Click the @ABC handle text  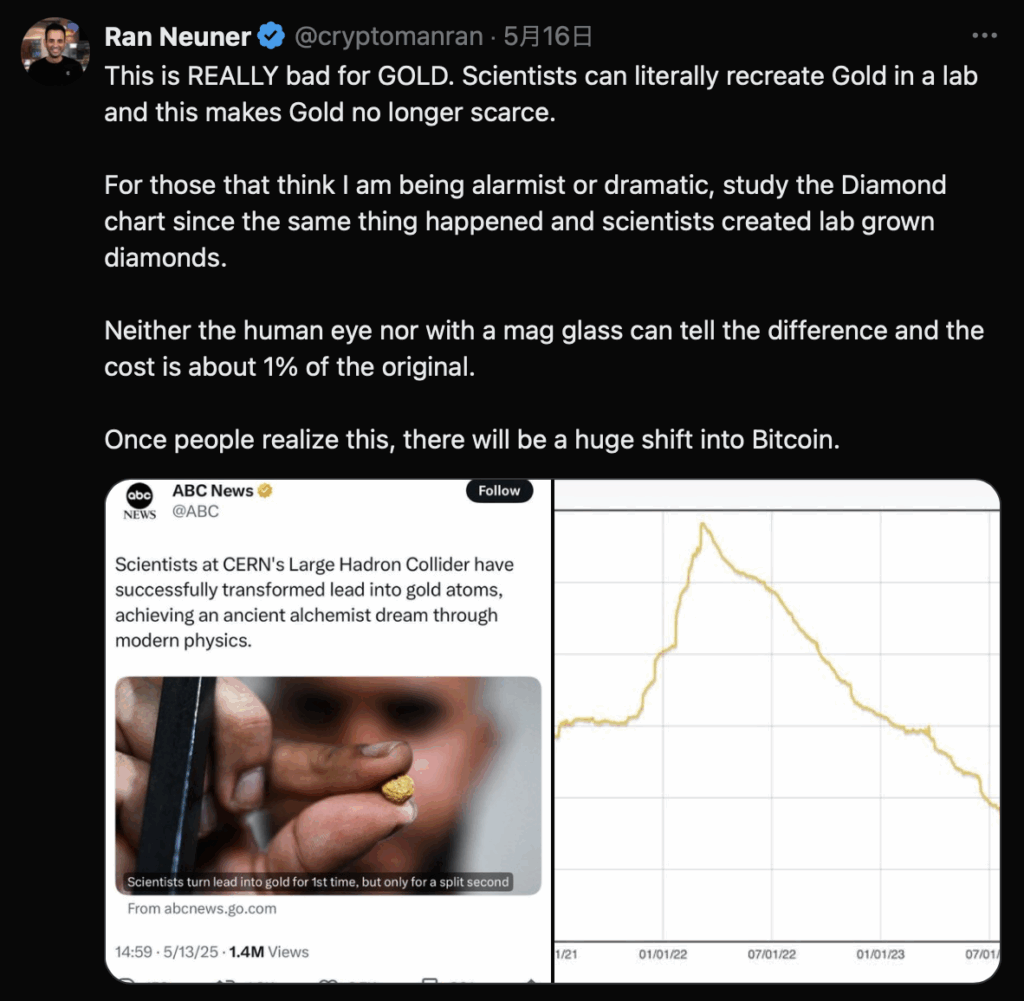click(x=195, y=511)
